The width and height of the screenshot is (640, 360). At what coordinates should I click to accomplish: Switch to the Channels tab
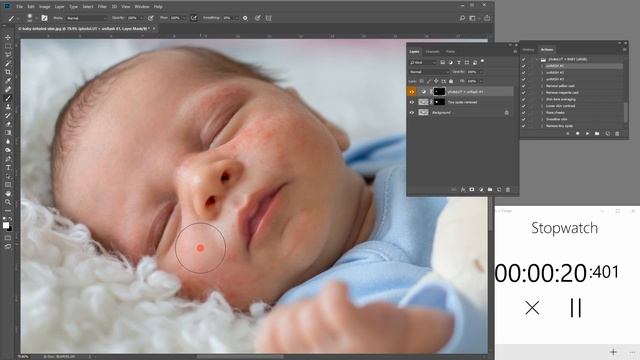tap(433, 51)
